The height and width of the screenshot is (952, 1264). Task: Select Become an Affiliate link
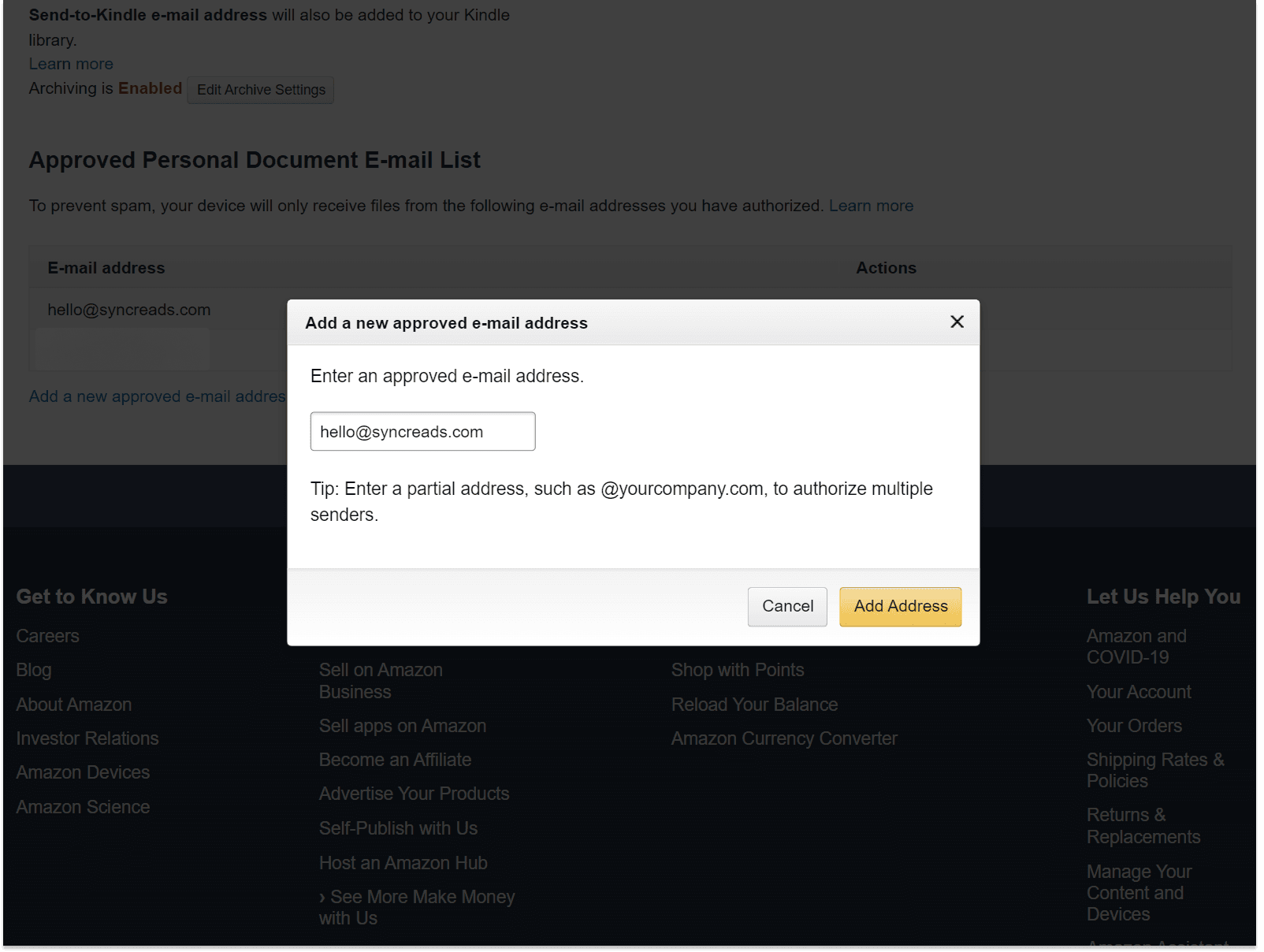coord(395,760)
